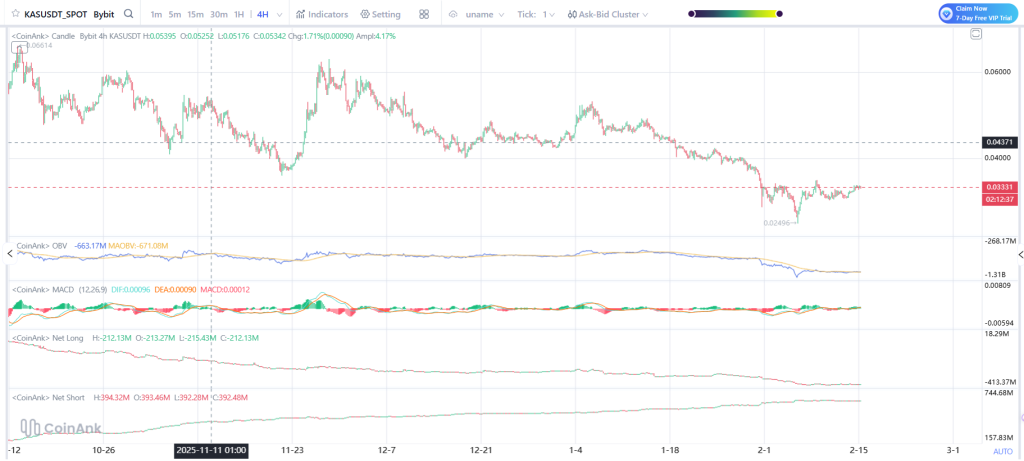Click the AUTO scale button

pos(1002,451)
